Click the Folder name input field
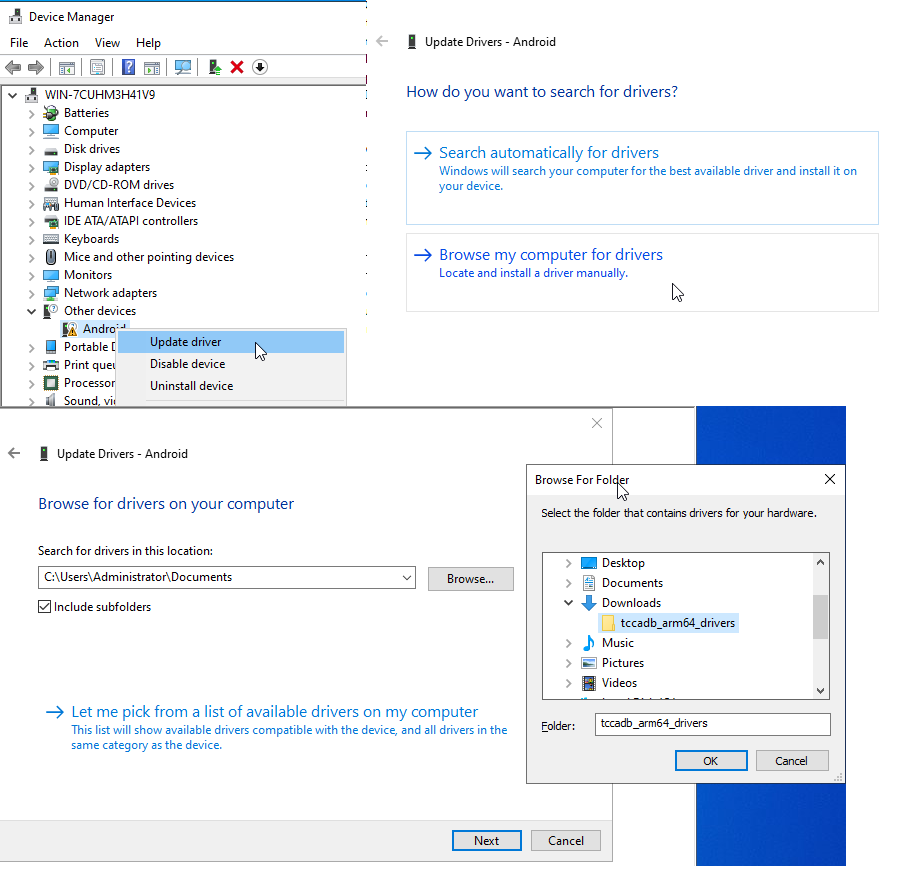 pos(712,724)
